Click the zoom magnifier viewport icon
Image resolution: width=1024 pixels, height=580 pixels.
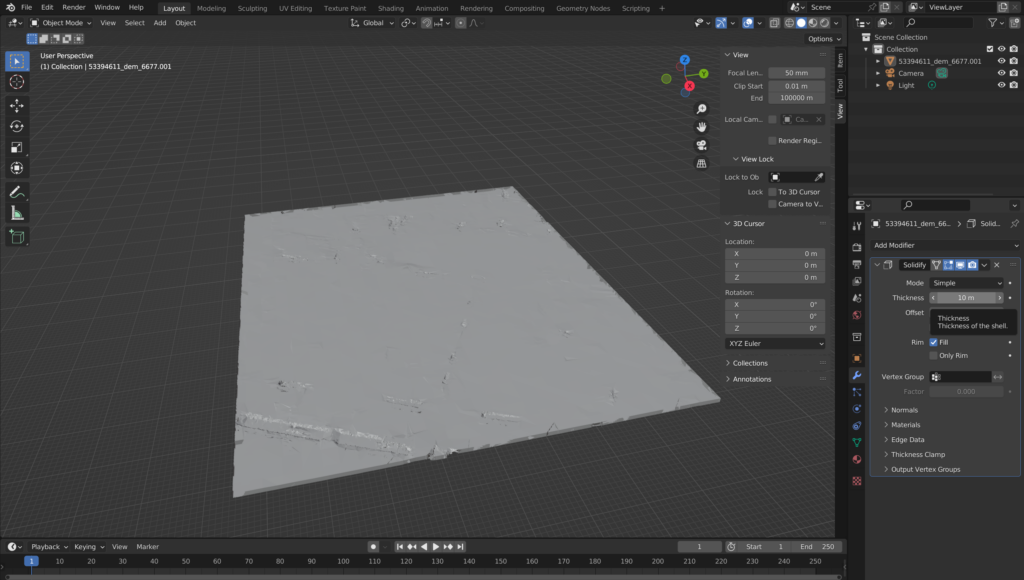[x=702, y=109]
